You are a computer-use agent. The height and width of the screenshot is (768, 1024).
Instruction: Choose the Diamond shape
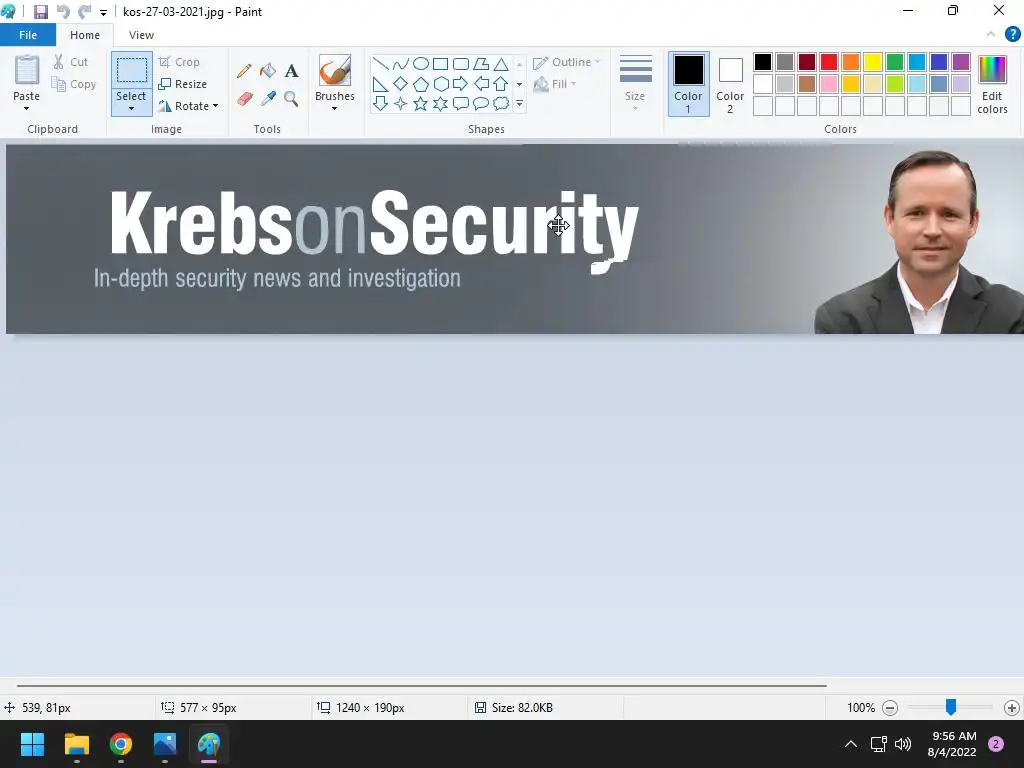click(400, 84)
